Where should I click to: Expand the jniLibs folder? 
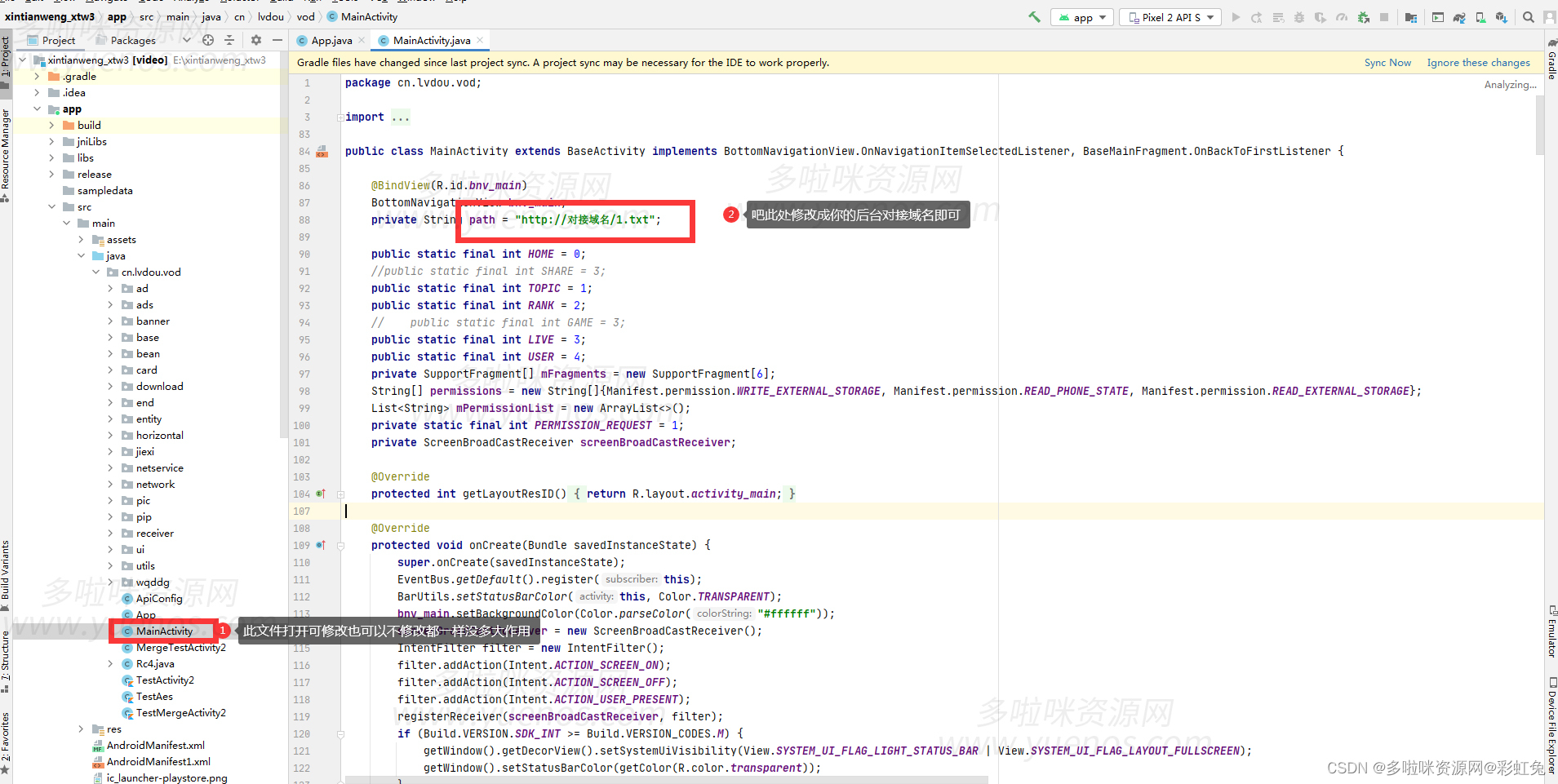[51, 141]
